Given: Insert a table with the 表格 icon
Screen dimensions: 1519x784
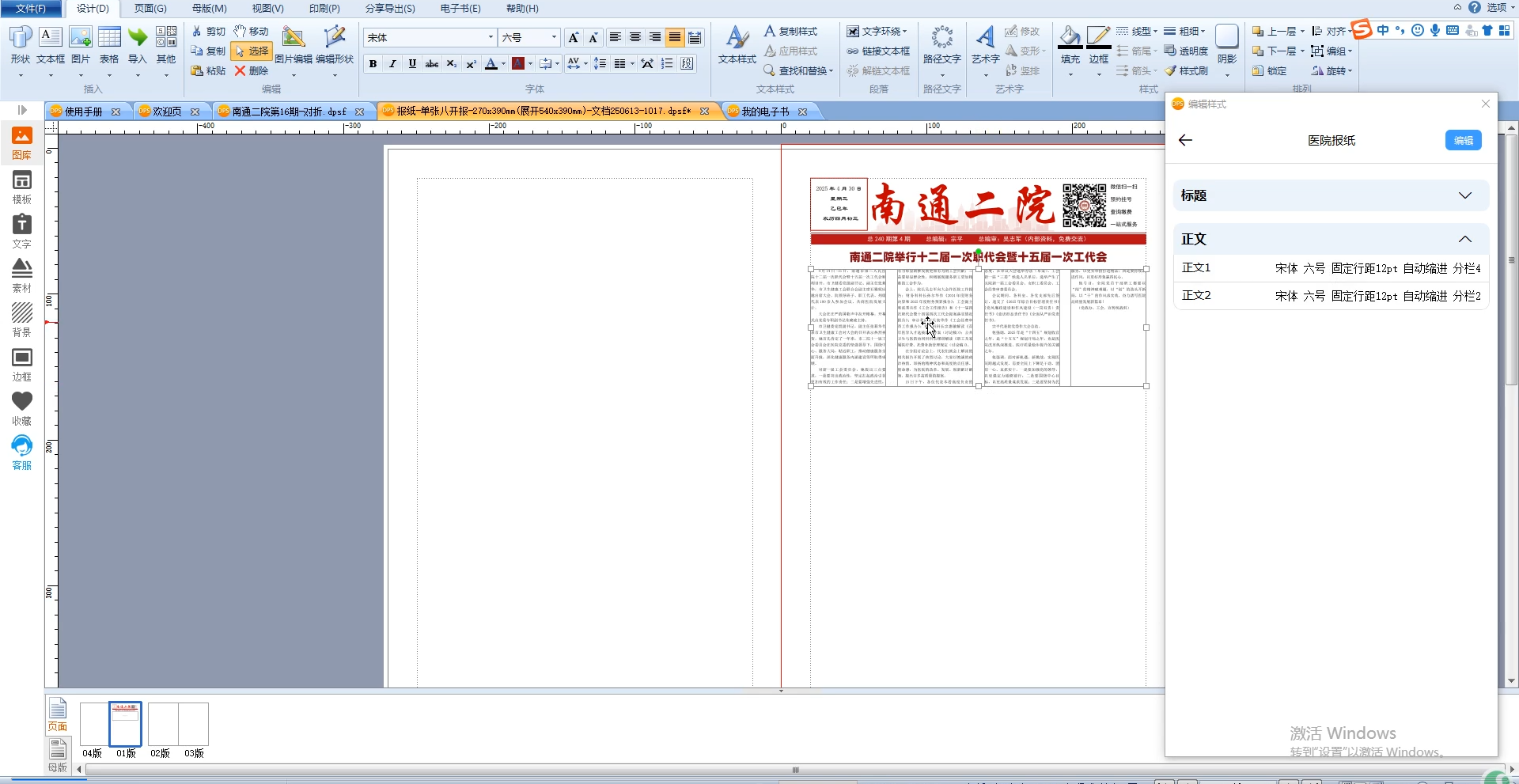Looking at the screenshot, I should pos(109,45).
